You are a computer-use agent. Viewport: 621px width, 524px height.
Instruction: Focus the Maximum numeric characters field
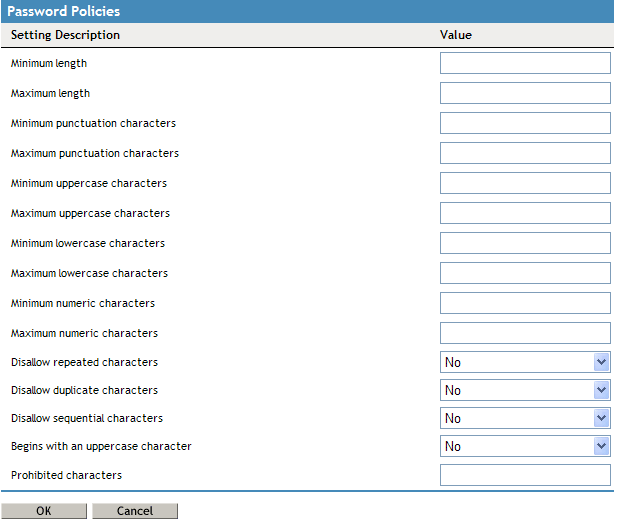tap(525, 333)
